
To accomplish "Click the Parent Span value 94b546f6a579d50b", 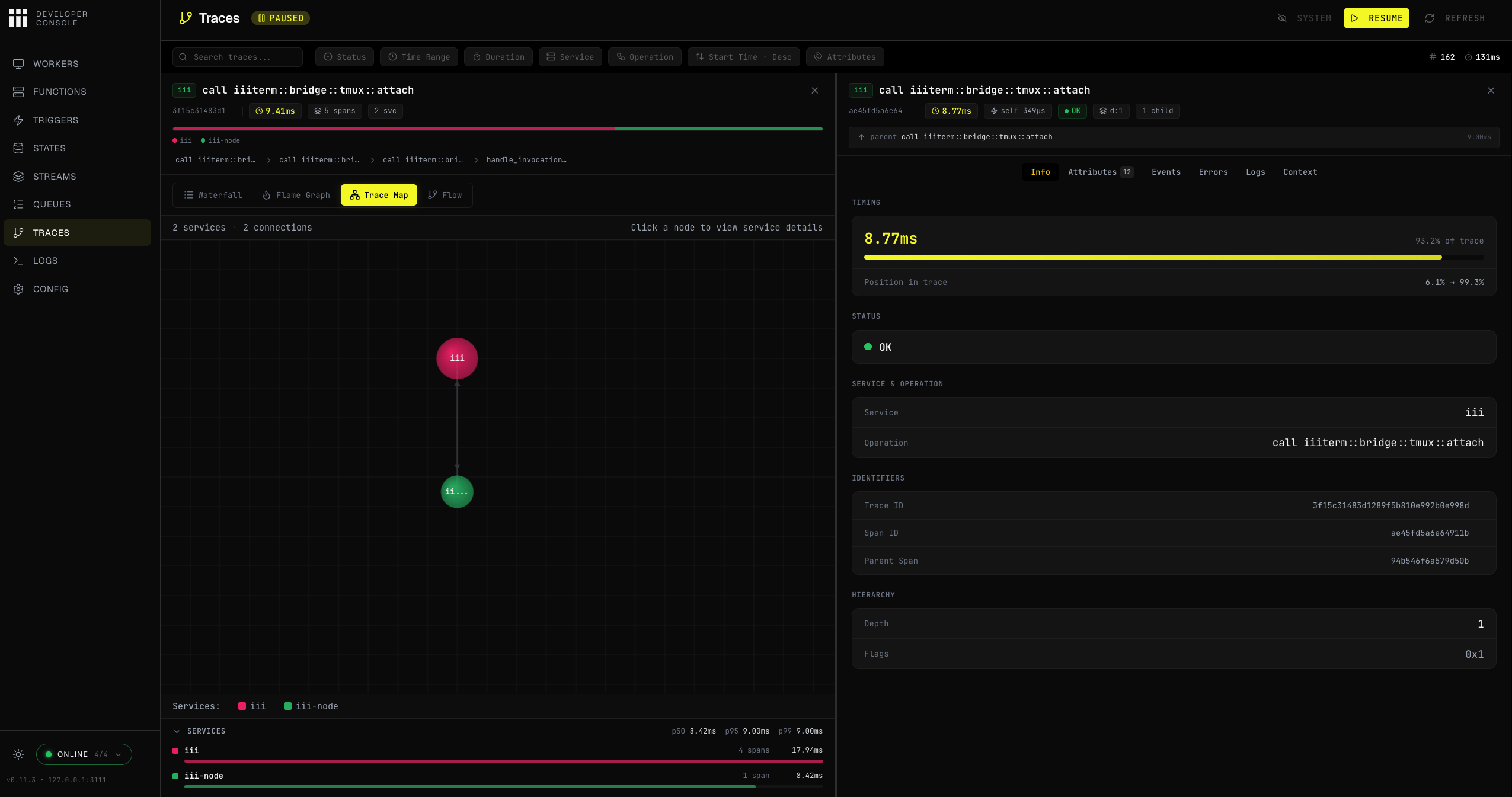I will pos(1430,561).
